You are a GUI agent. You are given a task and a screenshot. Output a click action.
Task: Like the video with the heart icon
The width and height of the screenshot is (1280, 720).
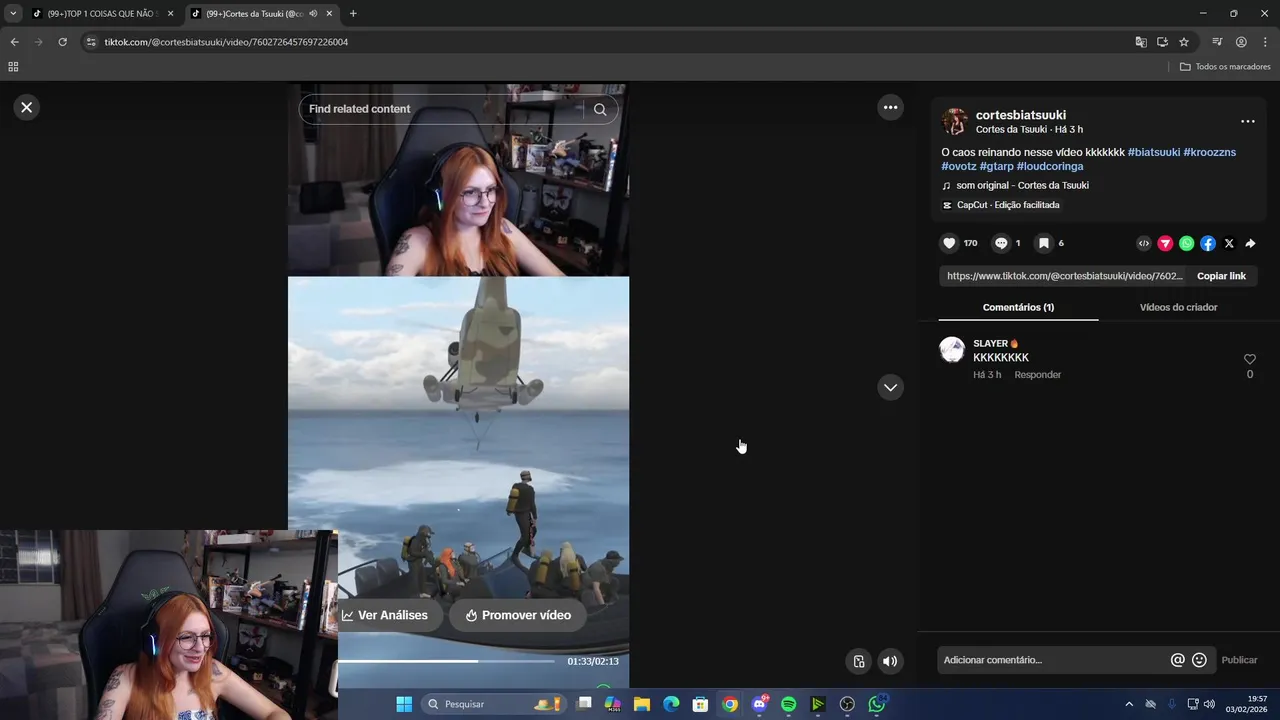click(949, 243)
